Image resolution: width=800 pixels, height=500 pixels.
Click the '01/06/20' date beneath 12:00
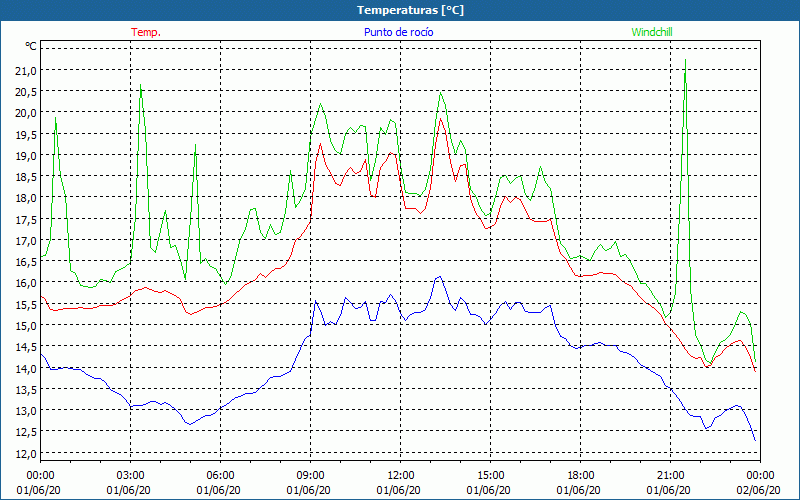(398, 490)
